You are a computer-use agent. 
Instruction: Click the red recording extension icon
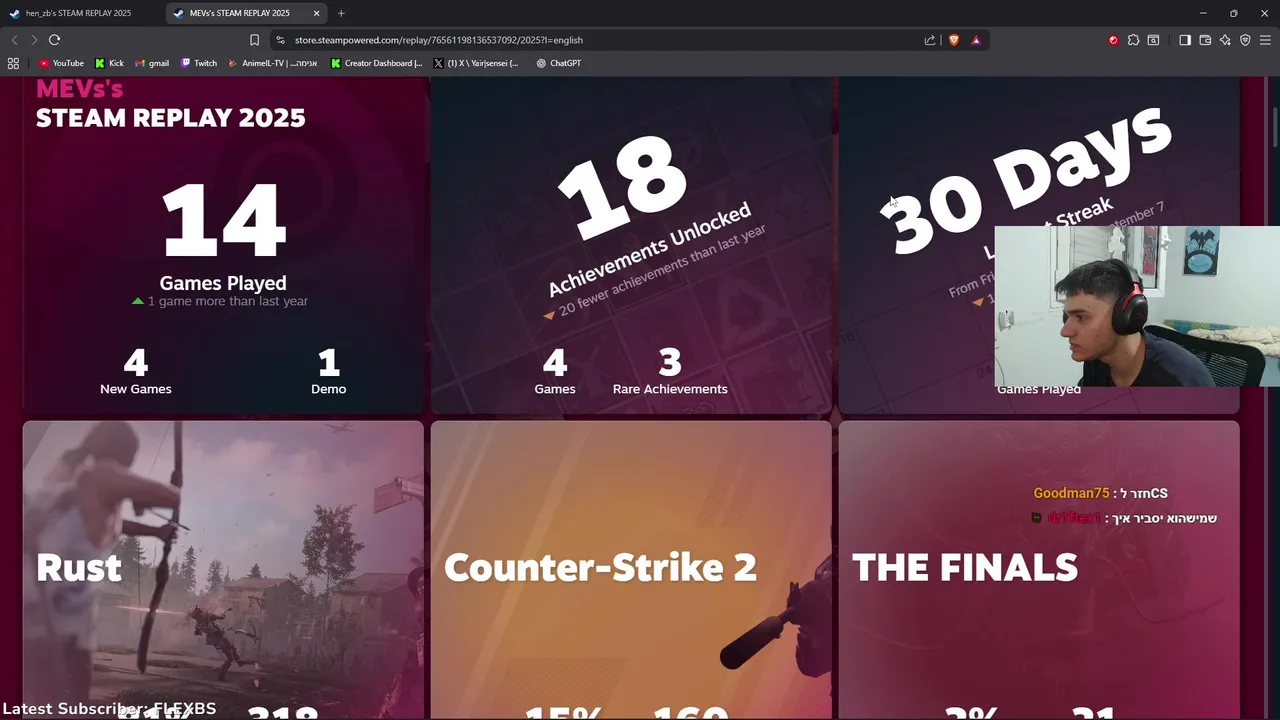point(1113,40)
